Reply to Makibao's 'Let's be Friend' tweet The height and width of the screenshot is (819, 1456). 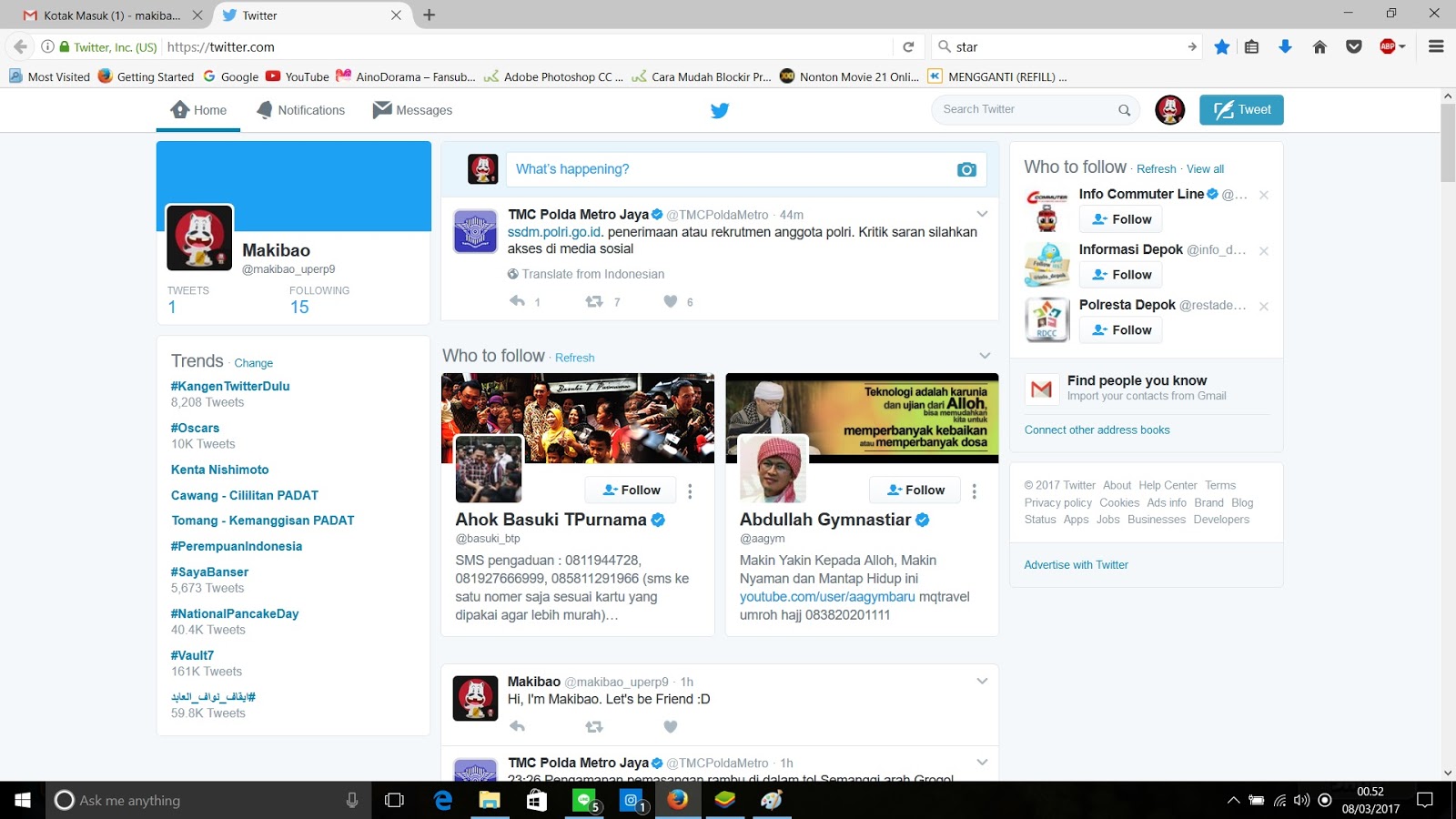[517, 726]
